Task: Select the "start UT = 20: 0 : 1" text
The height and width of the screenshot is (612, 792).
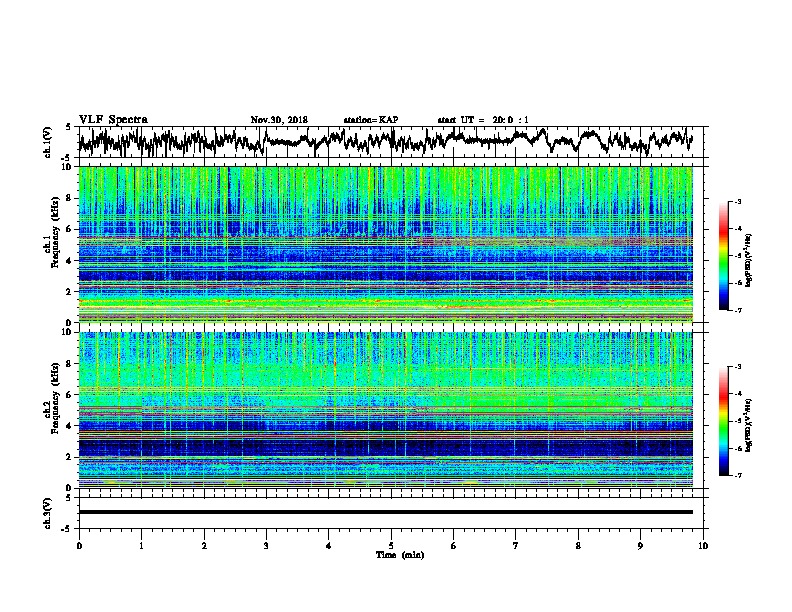Action: coord(483,120)
